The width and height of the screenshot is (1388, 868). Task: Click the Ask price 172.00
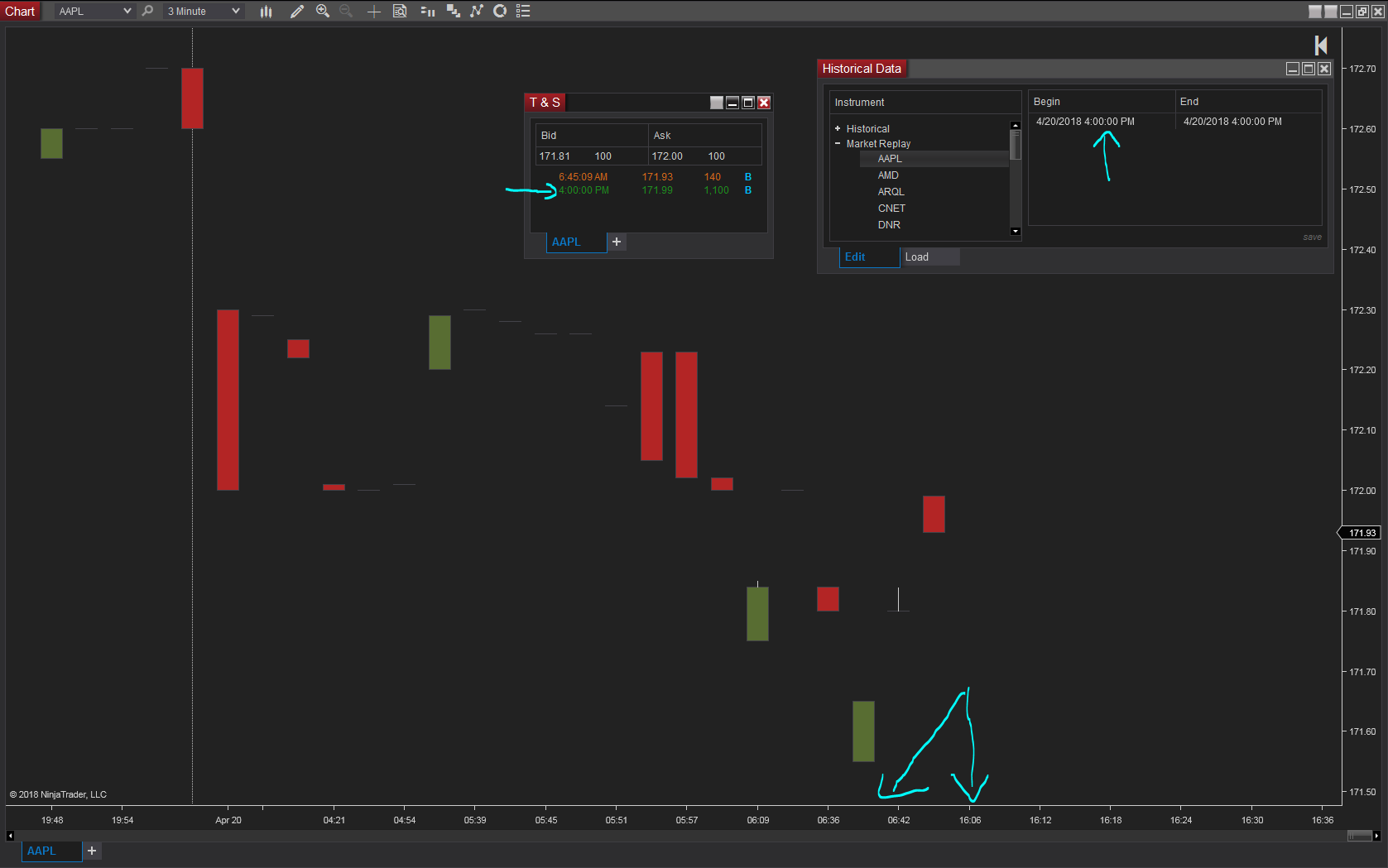[667, 156]
